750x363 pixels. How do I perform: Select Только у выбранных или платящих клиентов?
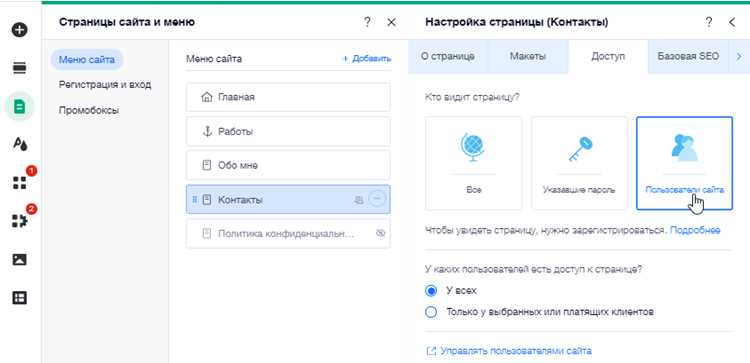(x=431, y=312)
